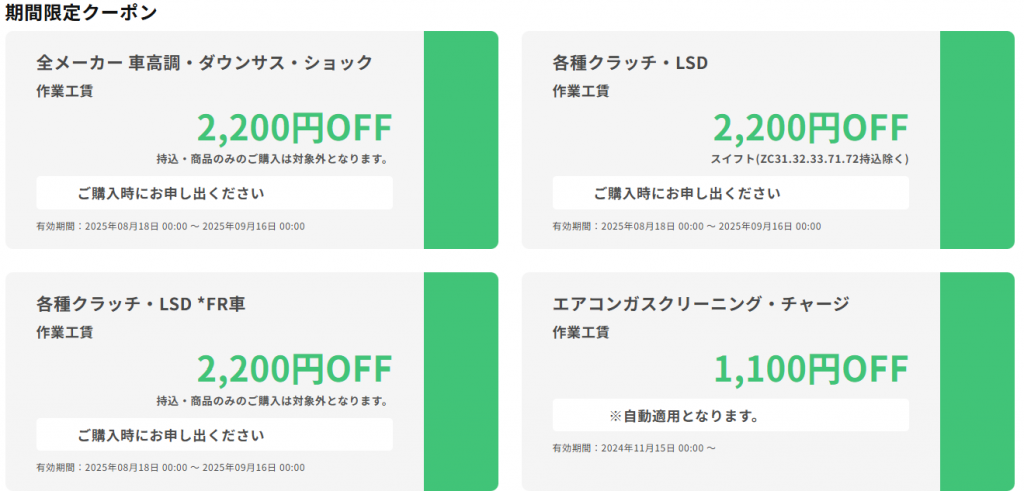This screenshot has height=491, width=1024.
Task: Click 2,200円OFF in the FR車 coupon
Action: tap(295, 370)
